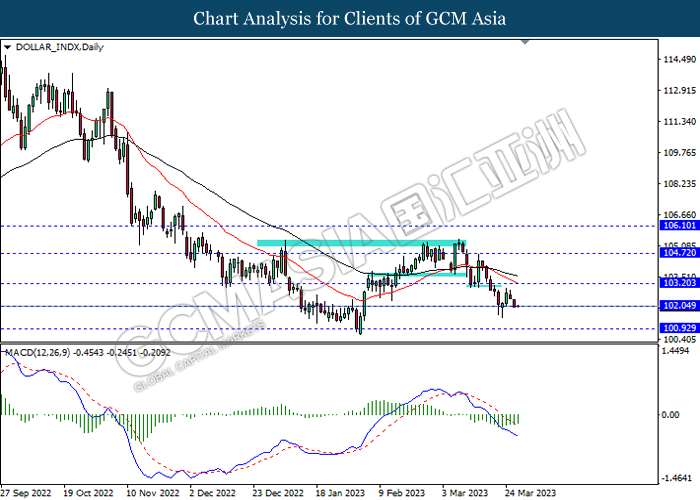
Task: Click the 24 Mar 2023 date label
Action: pyautogui.click(x=530, y=493)
